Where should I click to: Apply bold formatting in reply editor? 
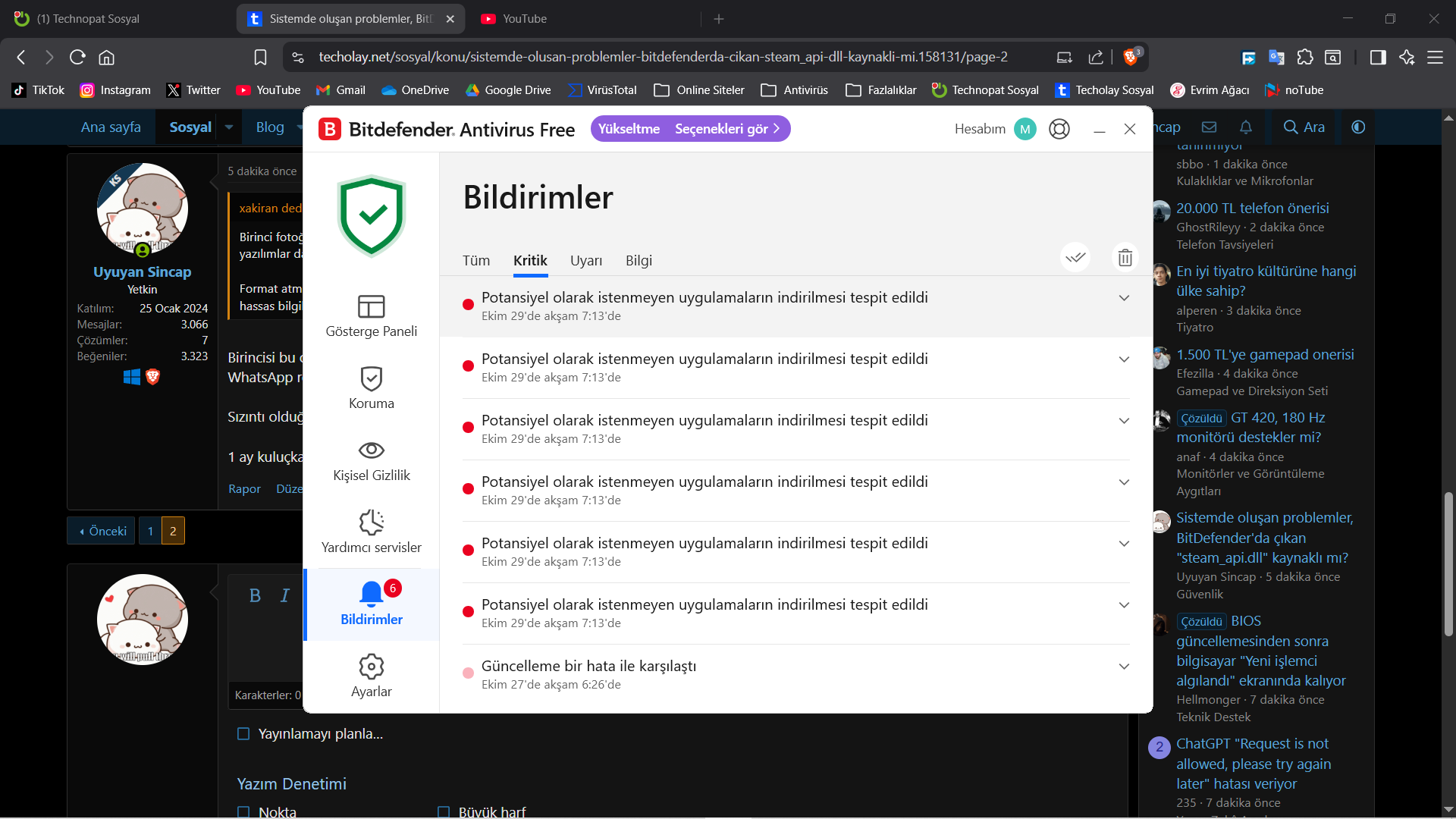click(x=255, y=595)
